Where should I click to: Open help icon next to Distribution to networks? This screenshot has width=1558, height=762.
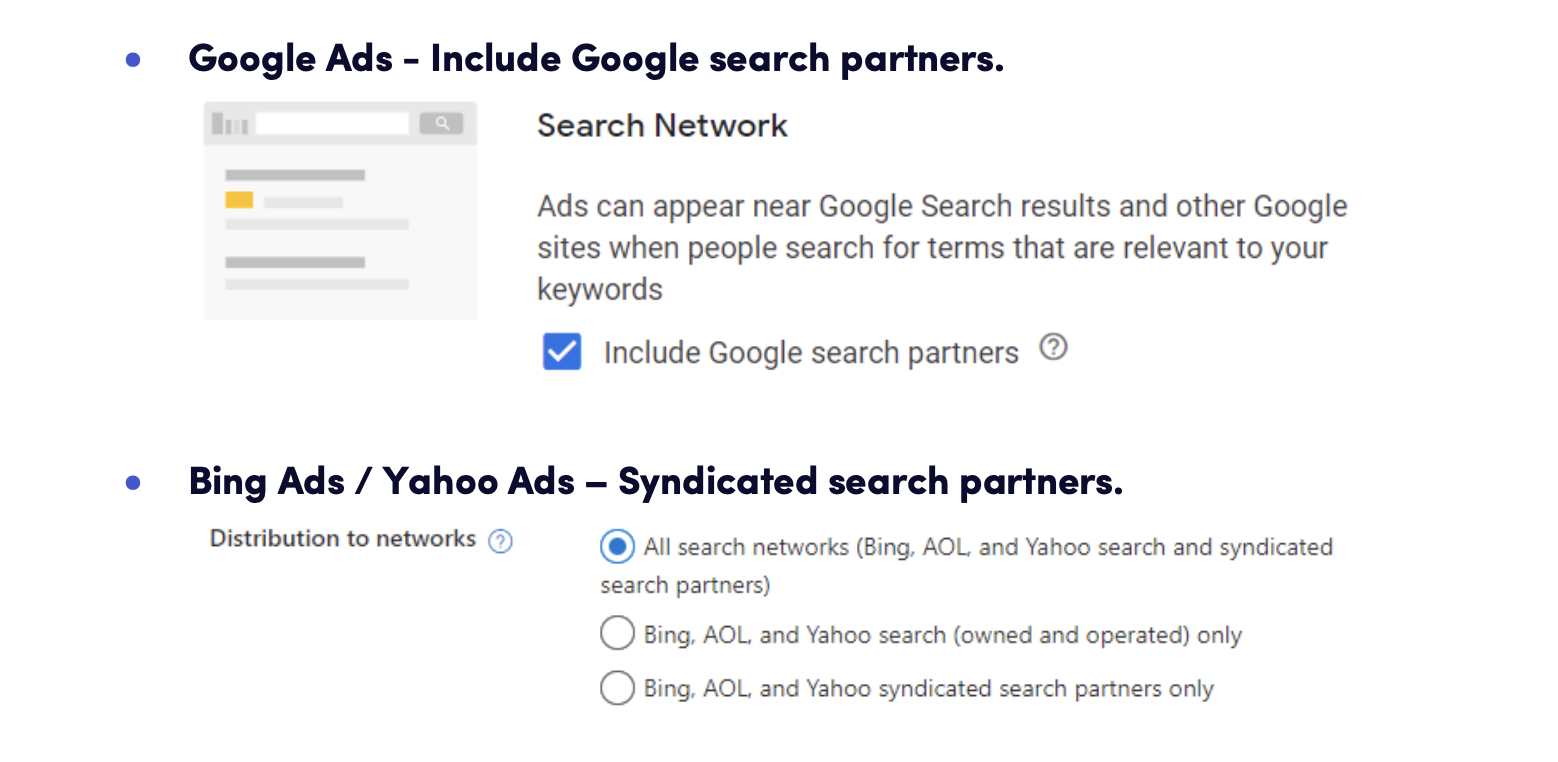(500, 541)
